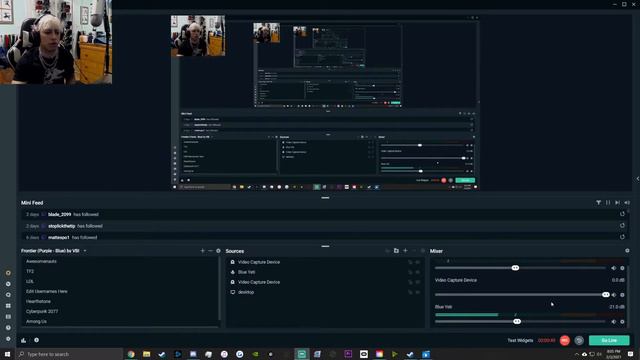The width and height of the screenshot is (640, 360).
Task: Add a new scene with plus icon
Action: click(202, 251)
